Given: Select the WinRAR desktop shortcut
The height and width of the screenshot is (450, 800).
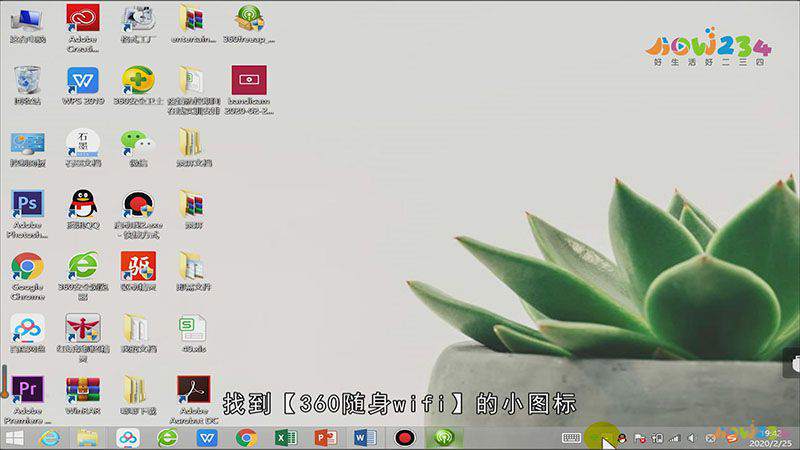Looking at the screenshot, I should coord(83,395).
